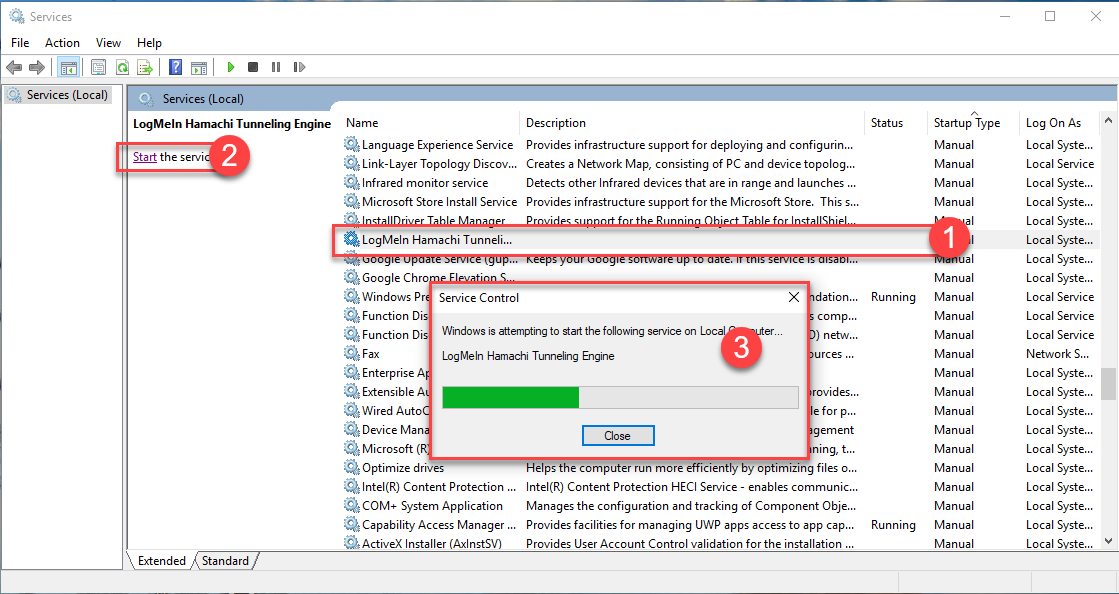Viewport: 1119px width, 594px height.
Task: Open the Action menu
Action: click(x=62, y=42)
